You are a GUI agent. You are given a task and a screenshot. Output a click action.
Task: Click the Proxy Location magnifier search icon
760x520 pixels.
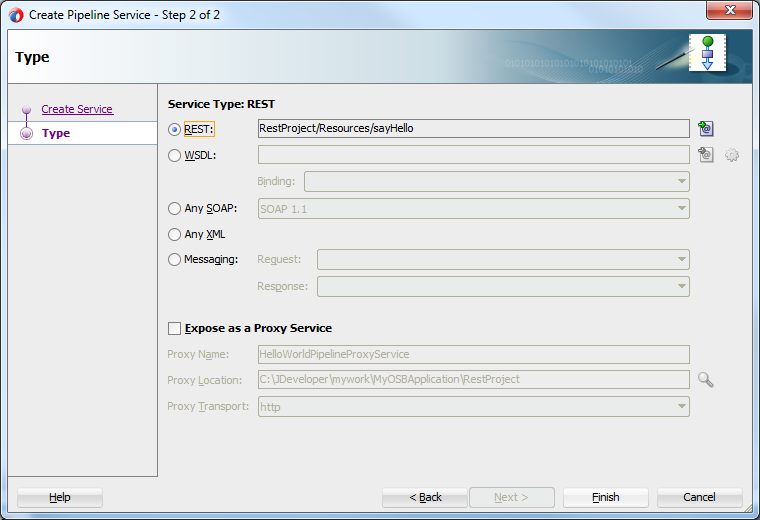(706, 379)
